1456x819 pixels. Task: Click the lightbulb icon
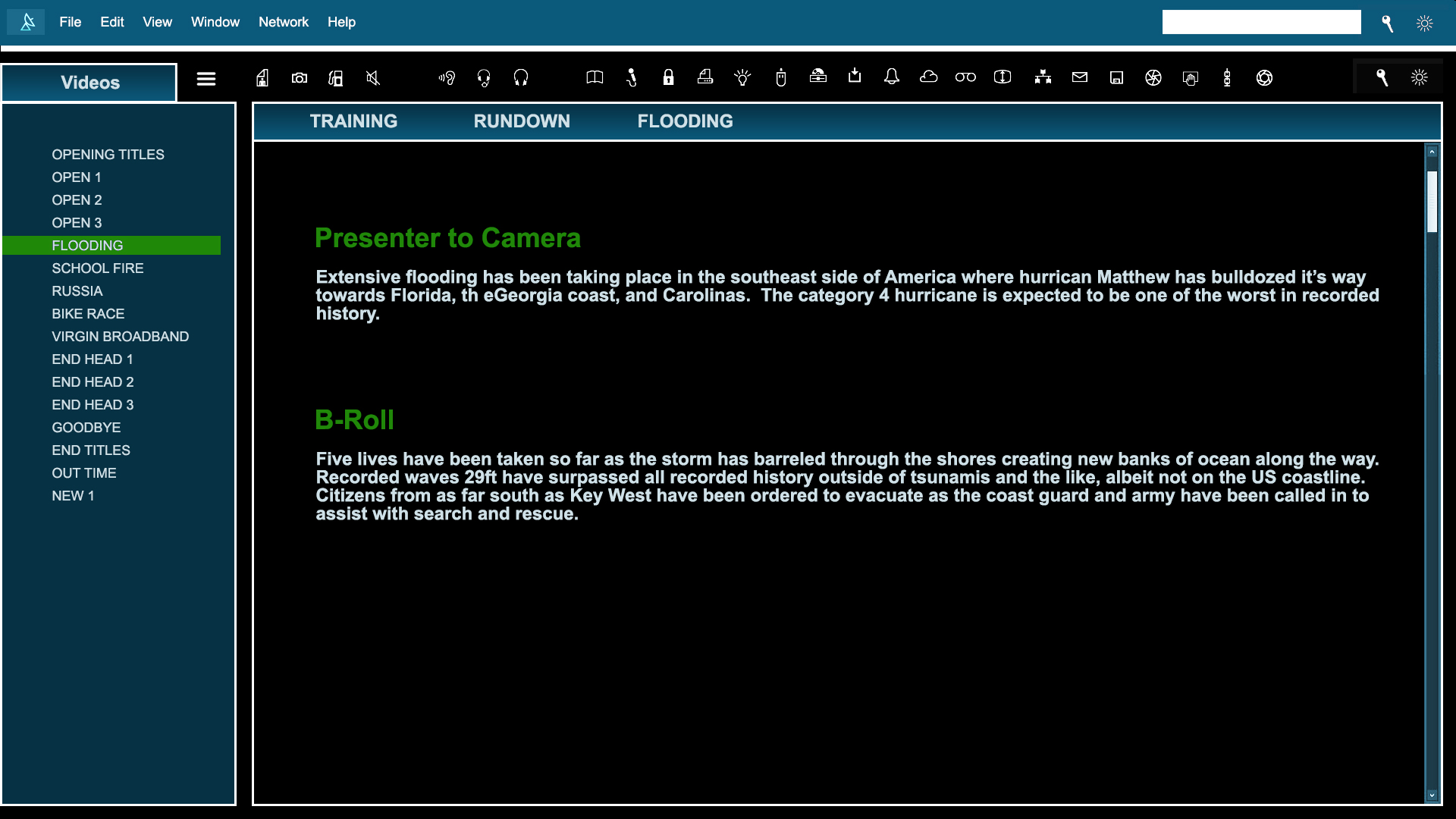(x=742, y=77)
